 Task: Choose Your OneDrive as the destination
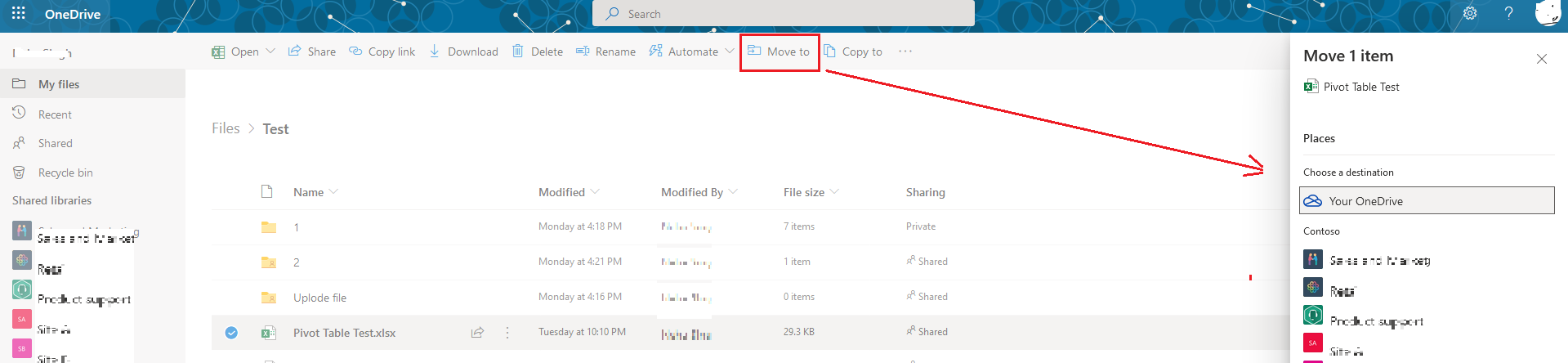1427,200
